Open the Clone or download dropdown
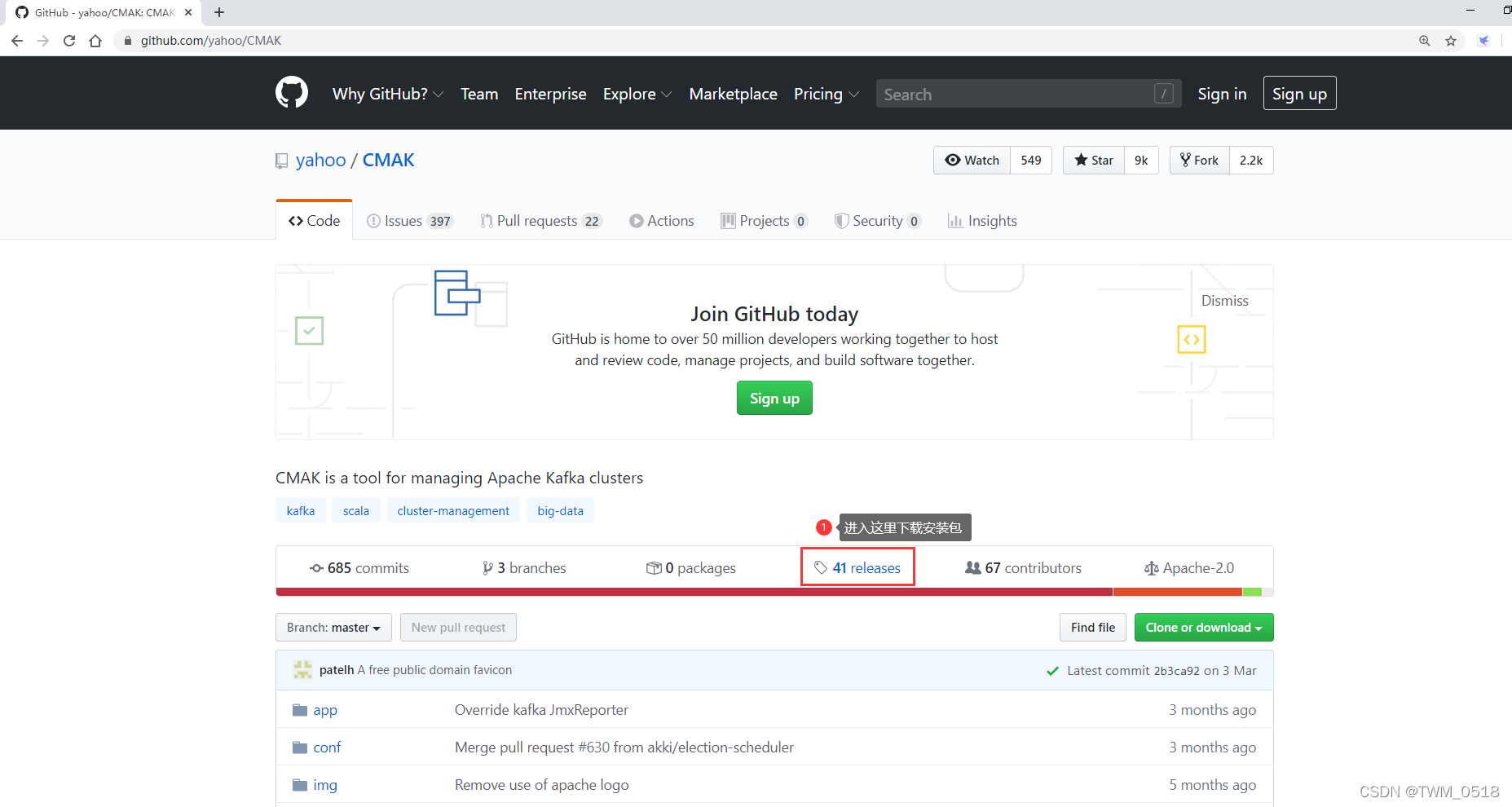This screenshot has width=1512, height=807. click(1204, 628)
